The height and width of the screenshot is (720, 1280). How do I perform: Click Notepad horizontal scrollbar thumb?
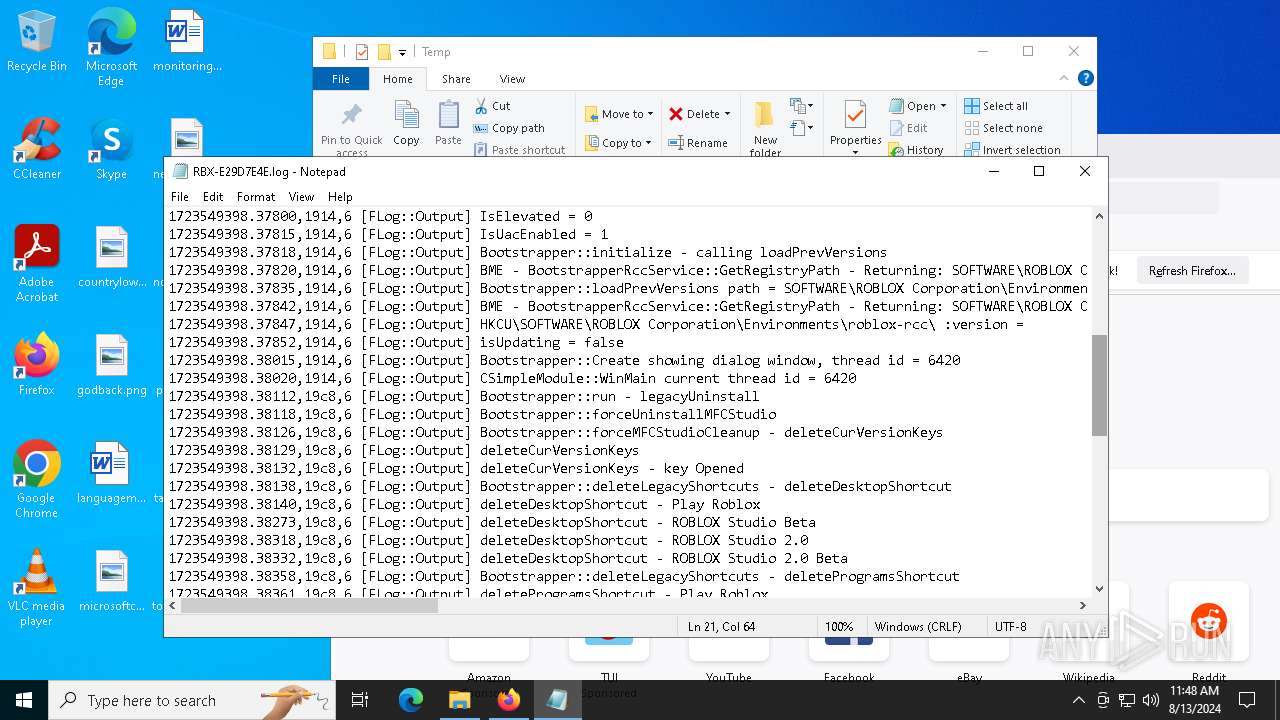point(309,605)
